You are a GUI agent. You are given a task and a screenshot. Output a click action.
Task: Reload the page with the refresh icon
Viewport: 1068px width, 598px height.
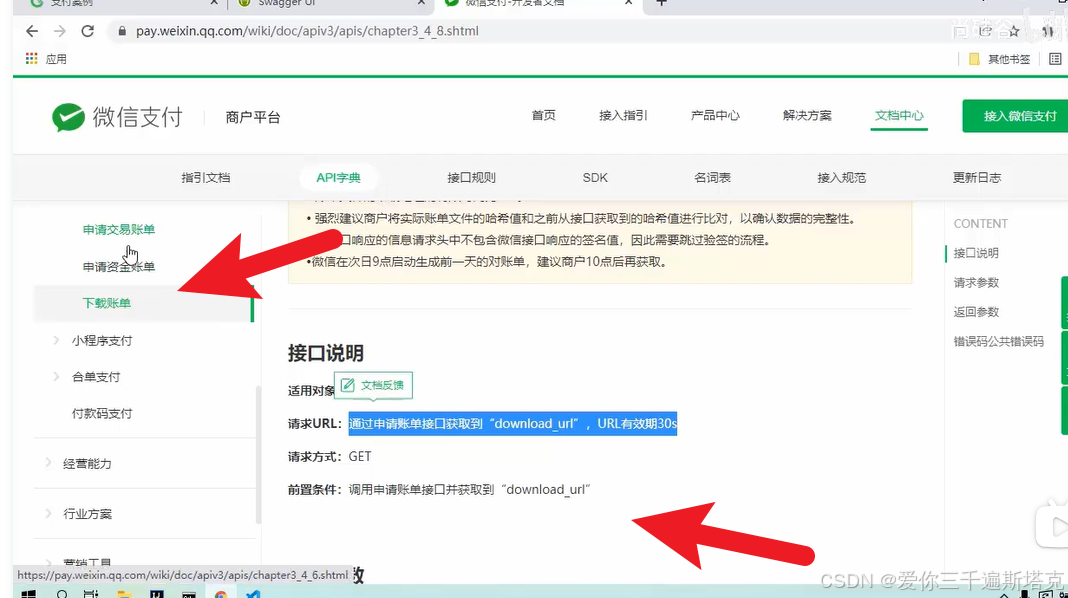click(88, 31)
